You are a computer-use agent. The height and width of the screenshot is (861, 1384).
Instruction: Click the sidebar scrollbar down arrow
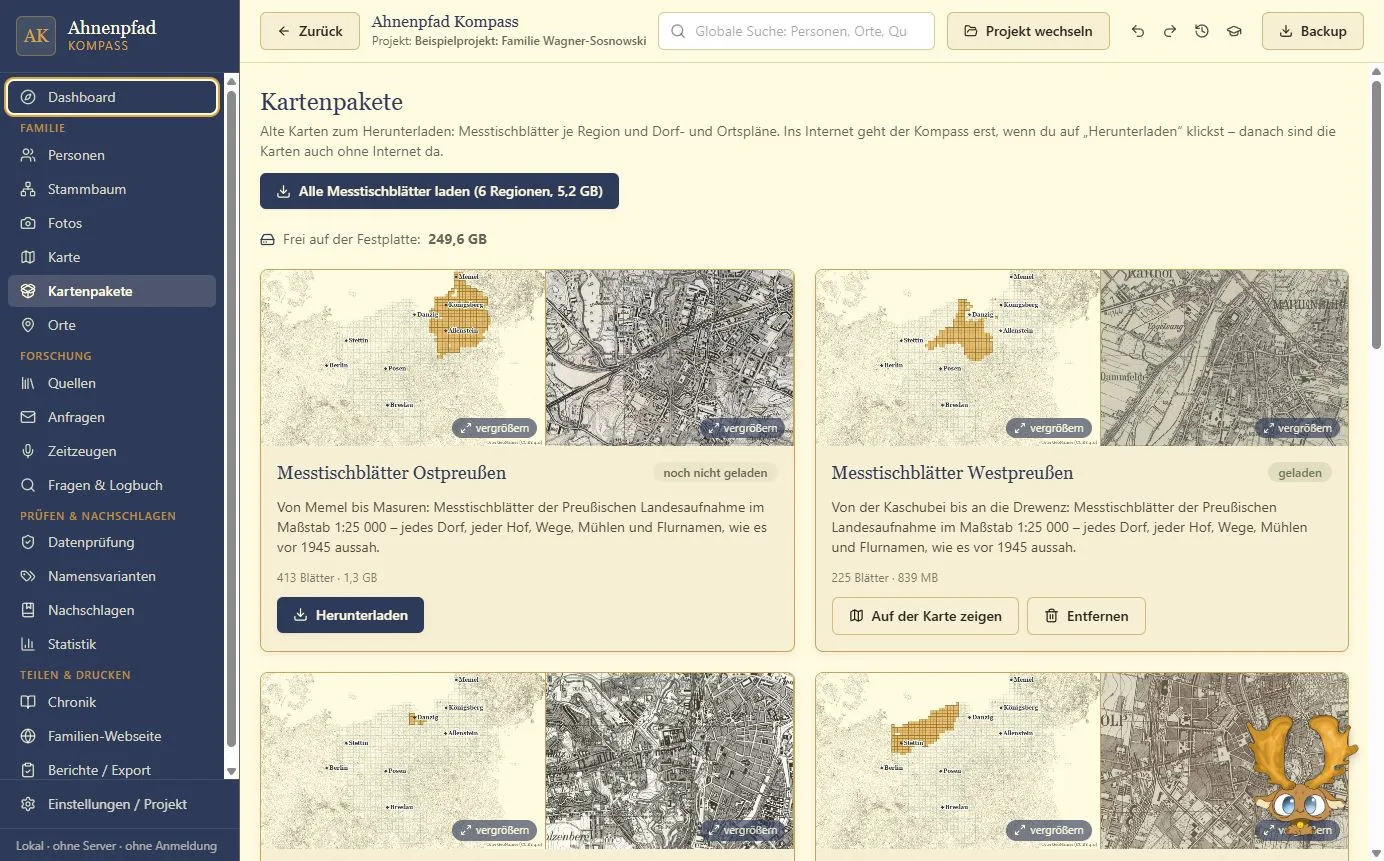[x=232, y=771]
